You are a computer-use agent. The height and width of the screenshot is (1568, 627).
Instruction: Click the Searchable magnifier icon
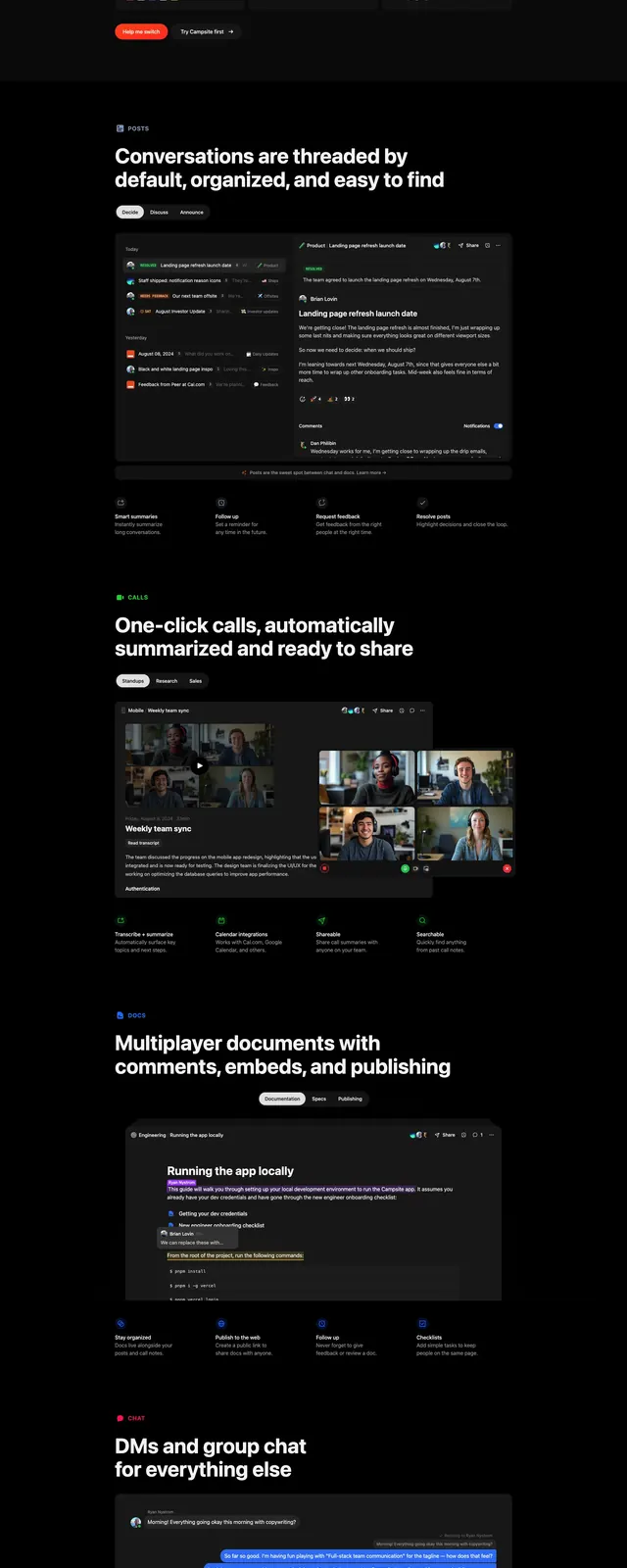click(422, 920)
